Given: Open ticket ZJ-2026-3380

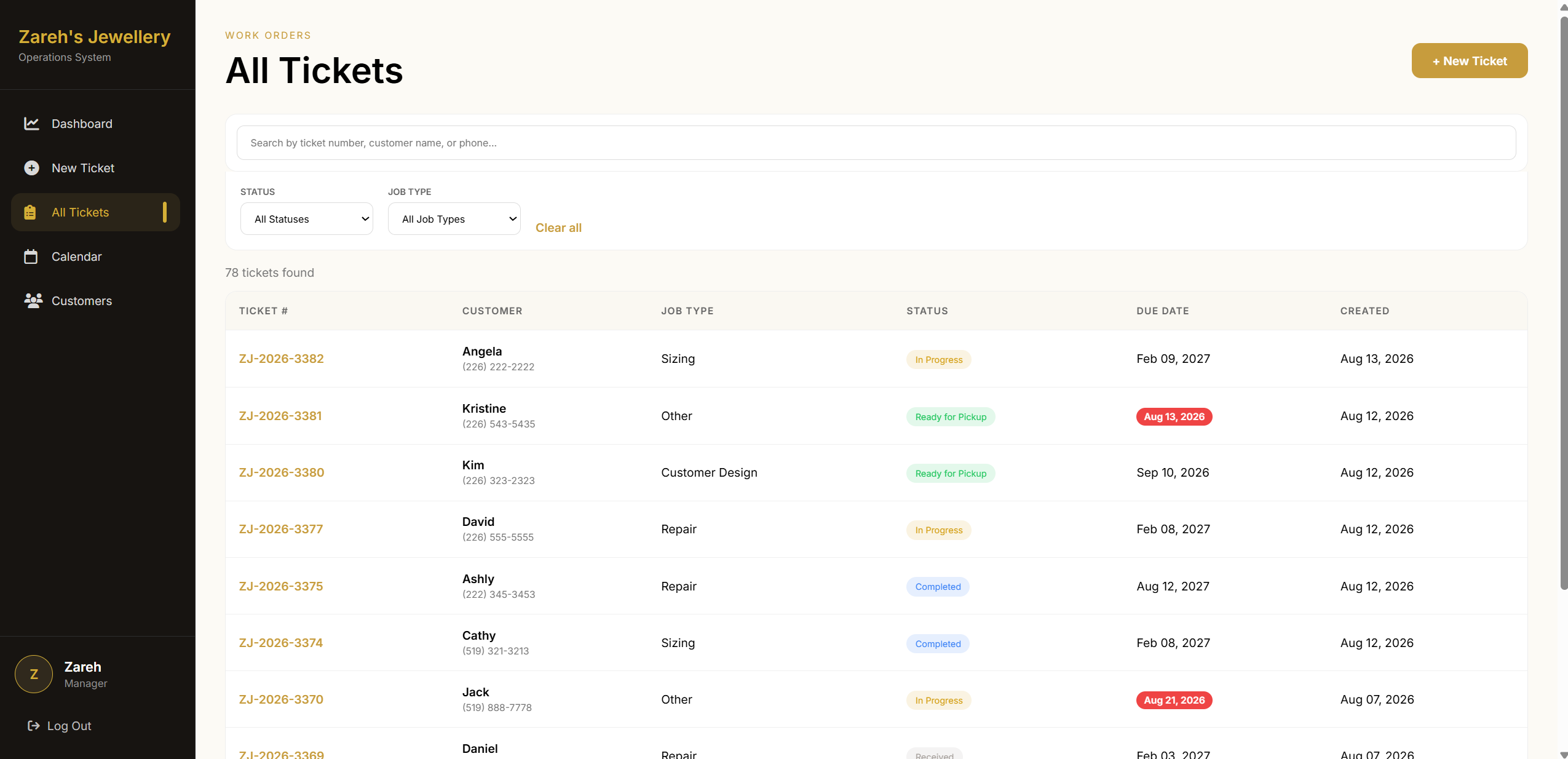Looking at the screenshot, I should tap(281, 472).
